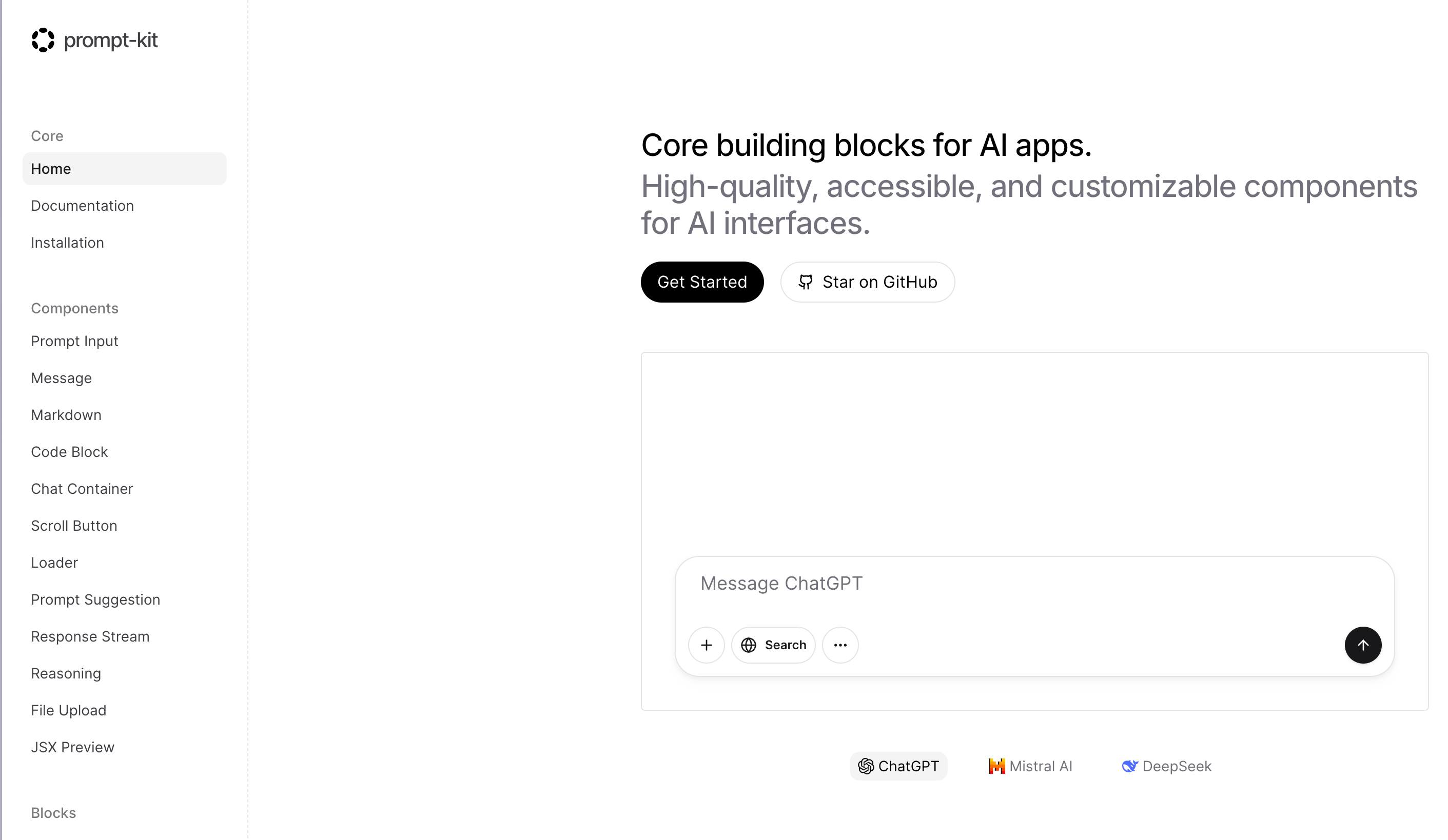Switch to the Mistral AI tab

[1030, 766]
